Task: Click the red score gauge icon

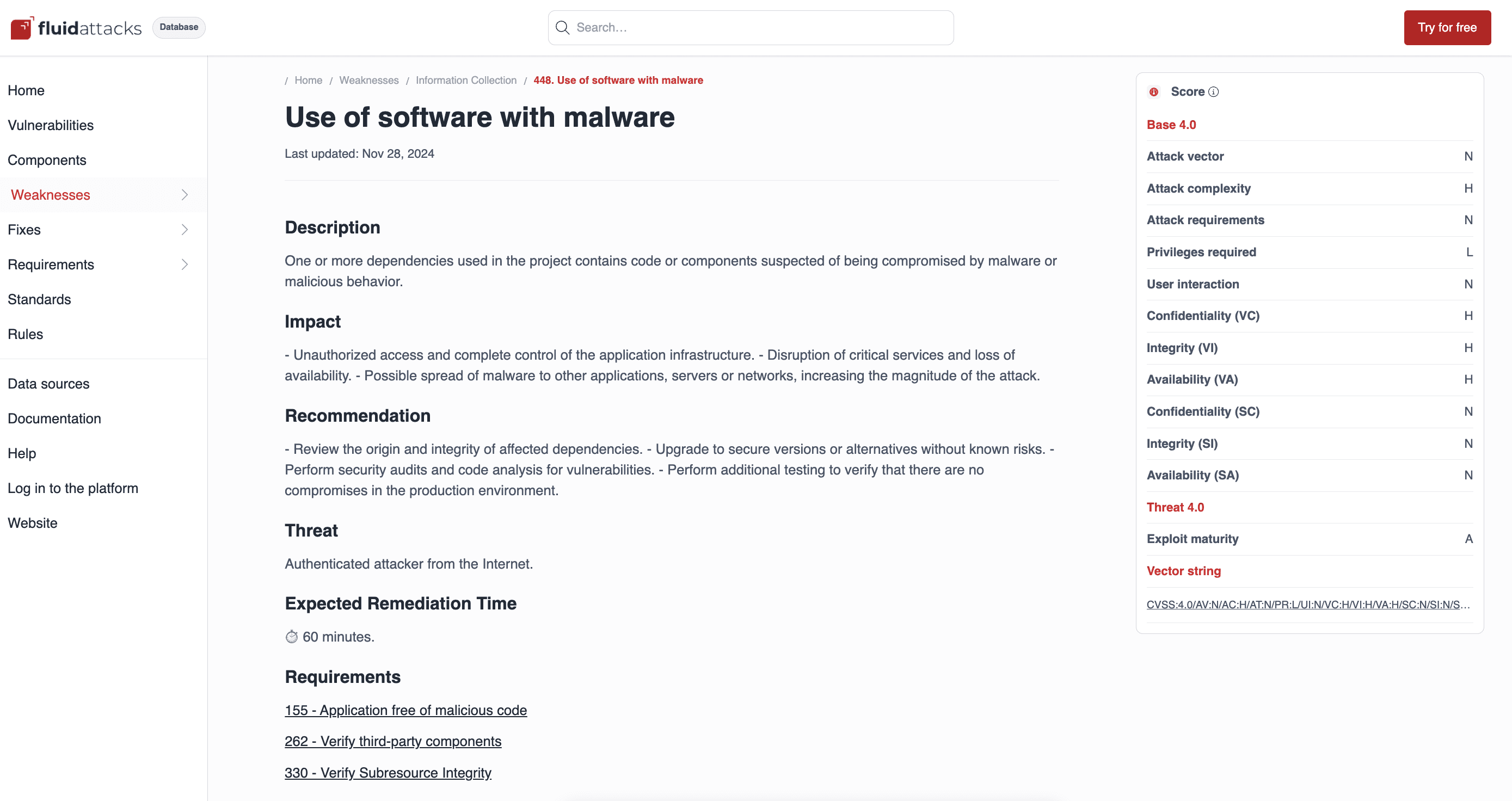Action: coord(1154,91)
